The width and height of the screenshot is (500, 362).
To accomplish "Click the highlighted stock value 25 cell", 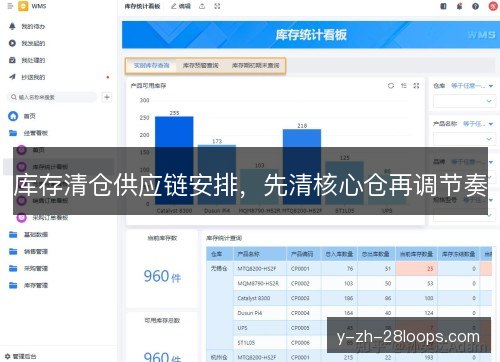I will tap(416, 269).
